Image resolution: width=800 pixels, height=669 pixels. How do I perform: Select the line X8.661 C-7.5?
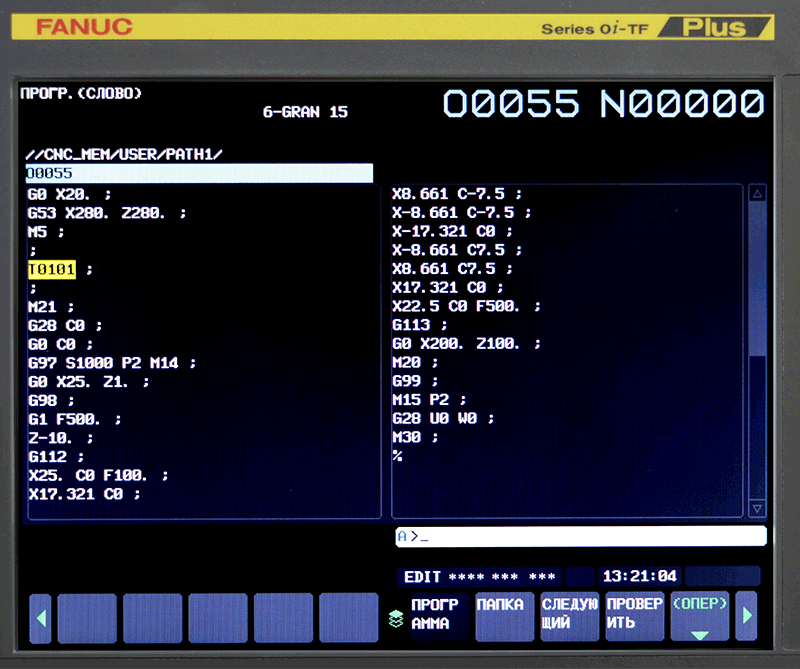457,194
